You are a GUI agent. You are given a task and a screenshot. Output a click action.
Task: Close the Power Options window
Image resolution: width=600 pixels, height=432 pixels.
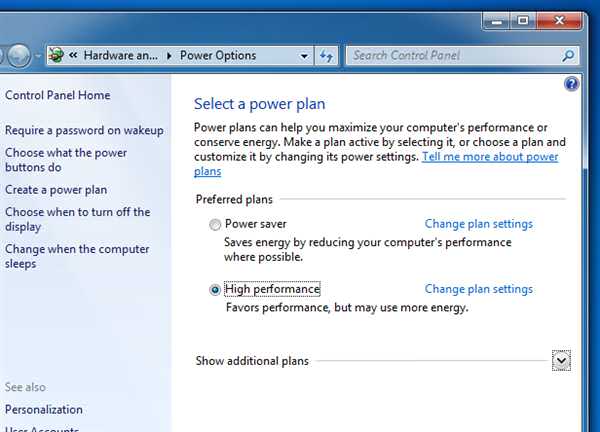point(559,21)
